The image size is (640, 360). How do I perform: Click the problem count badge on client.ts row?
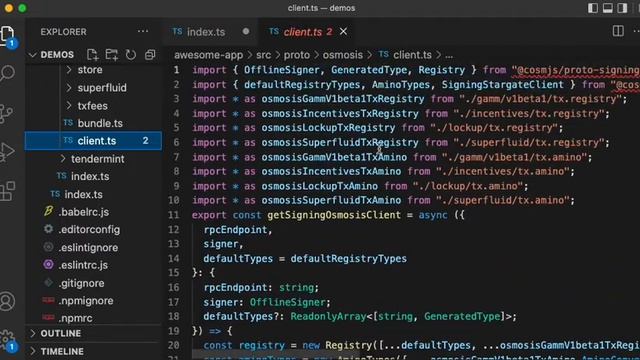point(145,140)
